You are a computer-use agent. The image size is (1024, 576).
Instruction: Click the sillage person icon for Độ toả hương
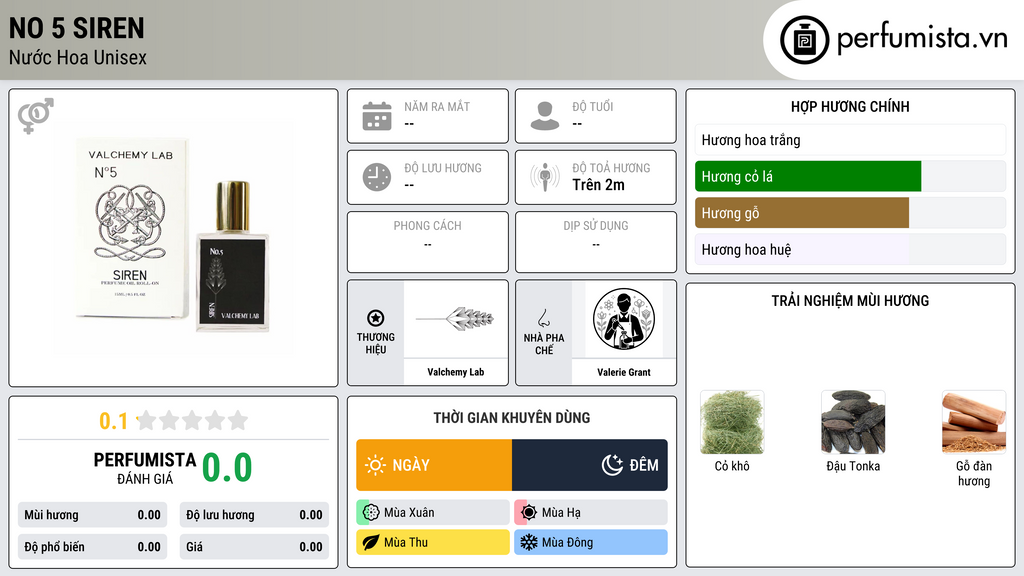[x=545, y=177]
